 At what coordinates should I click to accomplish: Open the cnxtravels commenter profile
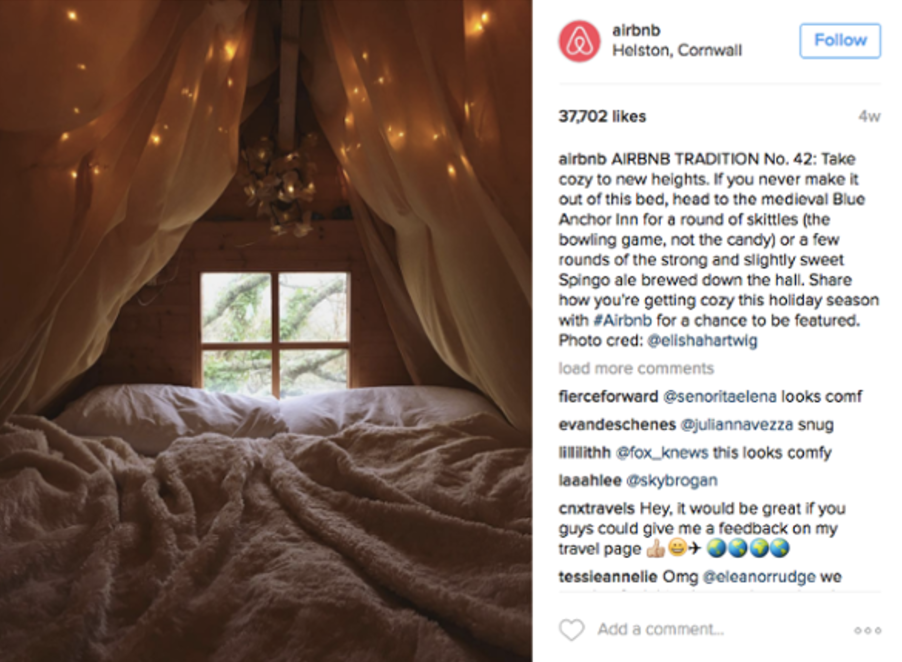597,508
